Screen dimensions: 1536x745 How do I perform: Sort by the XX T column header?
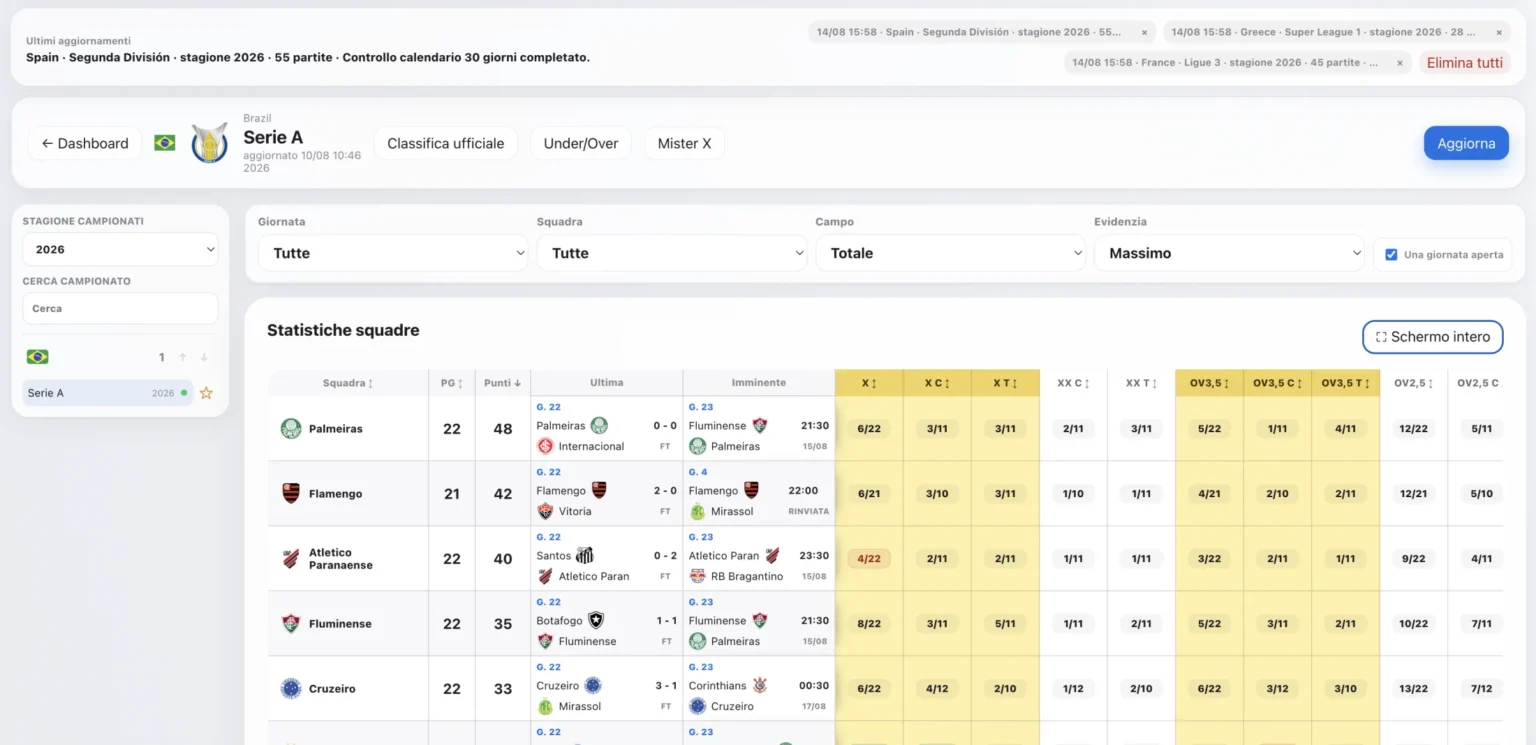click(x=1141, y=383)
